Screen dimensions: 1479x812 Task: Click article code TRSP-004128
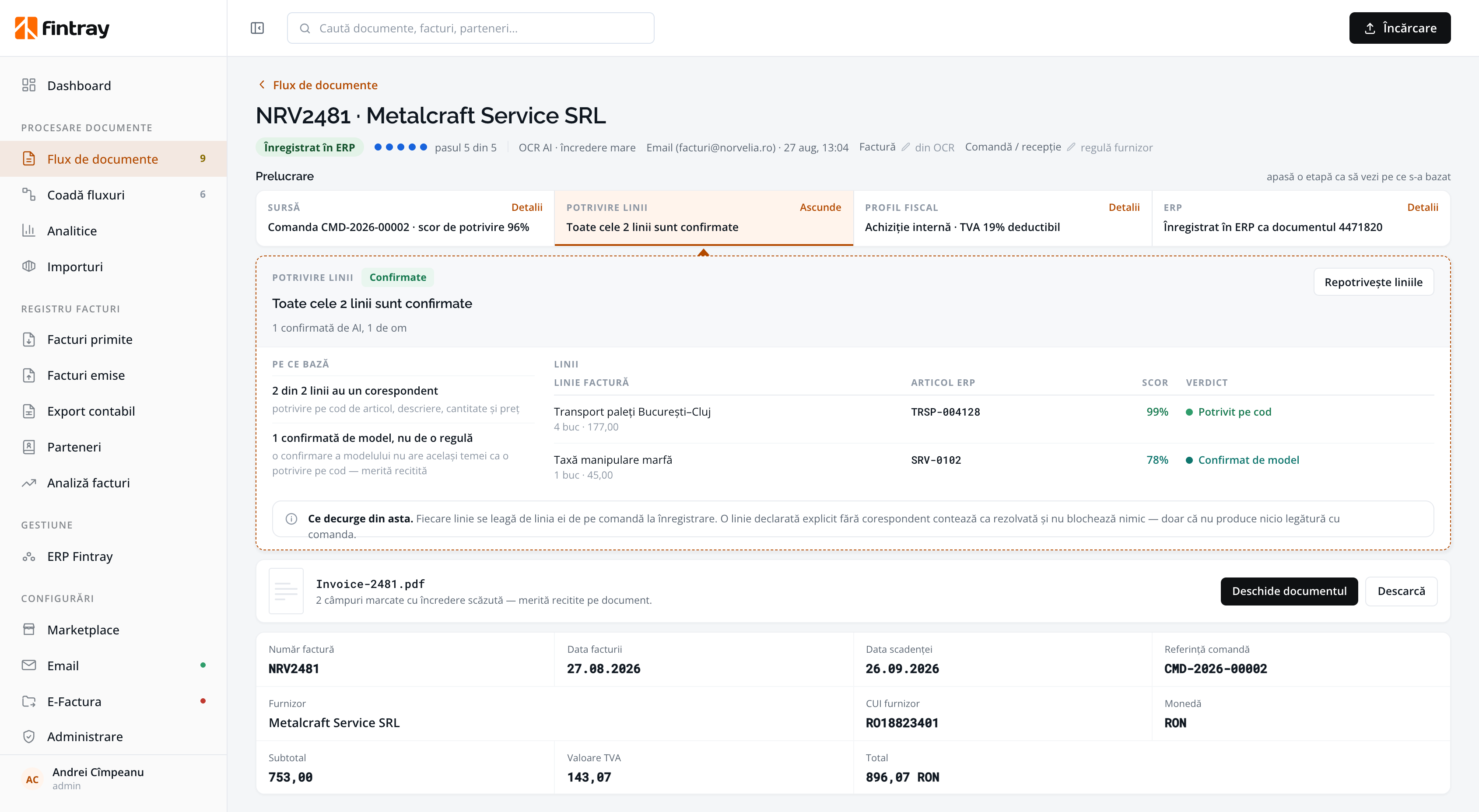(945, 412)
